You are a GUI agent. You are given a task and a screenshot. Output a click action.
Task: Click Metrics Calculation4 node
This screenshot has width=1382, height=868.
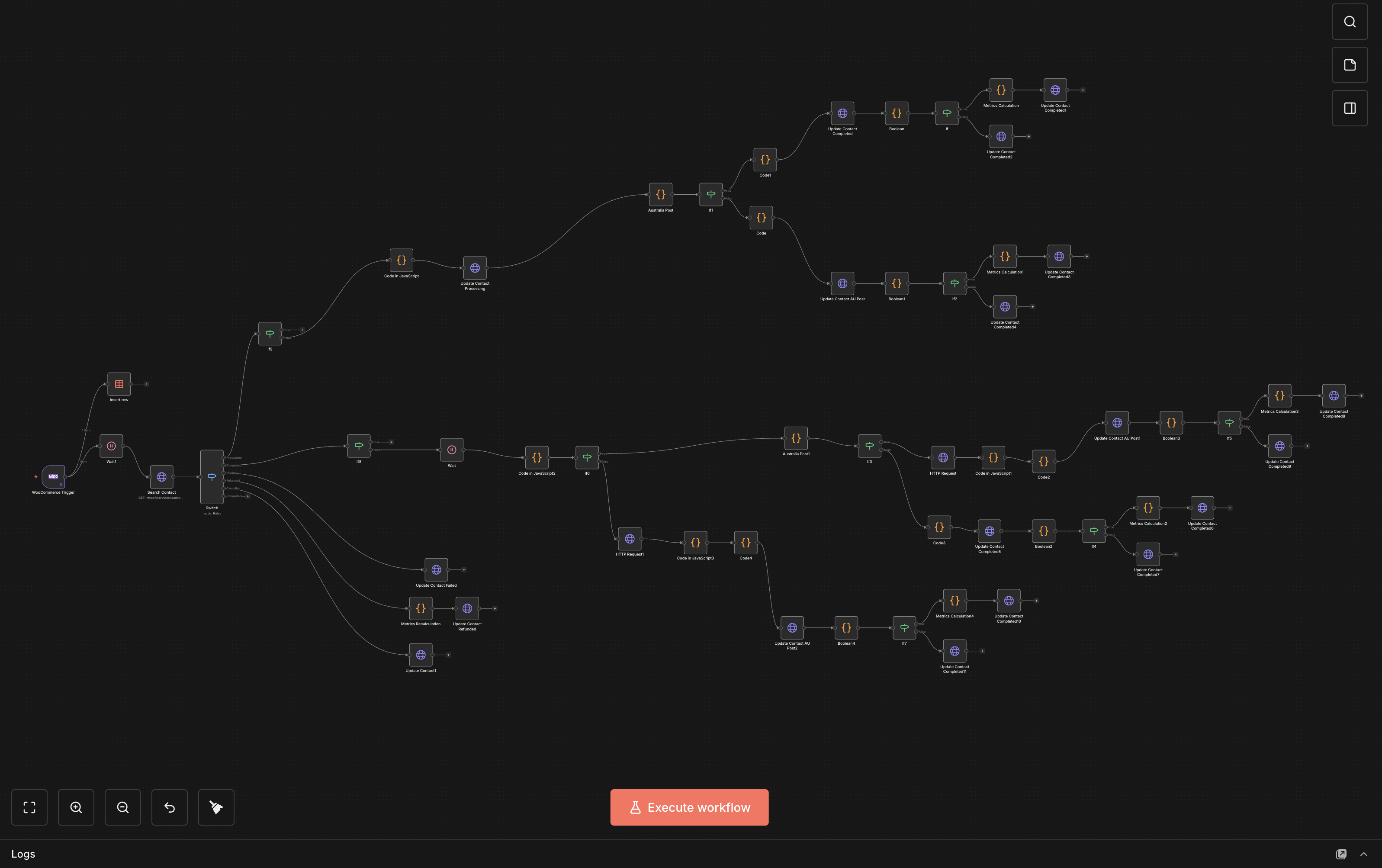click(x=955, y=601)
